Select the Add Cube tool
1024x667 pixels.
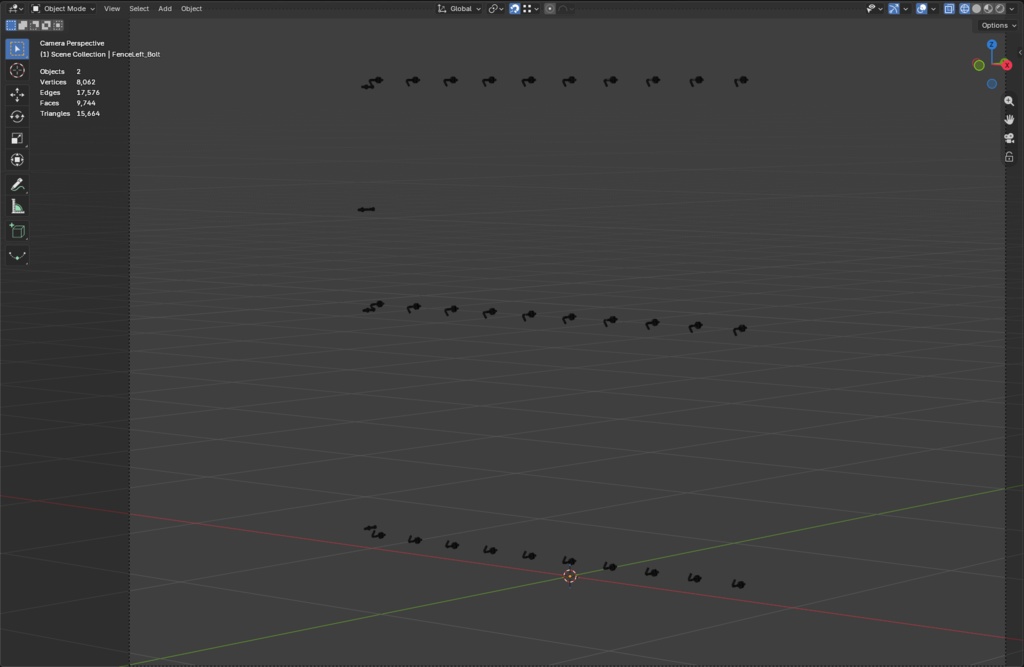[x=17, y=231]
